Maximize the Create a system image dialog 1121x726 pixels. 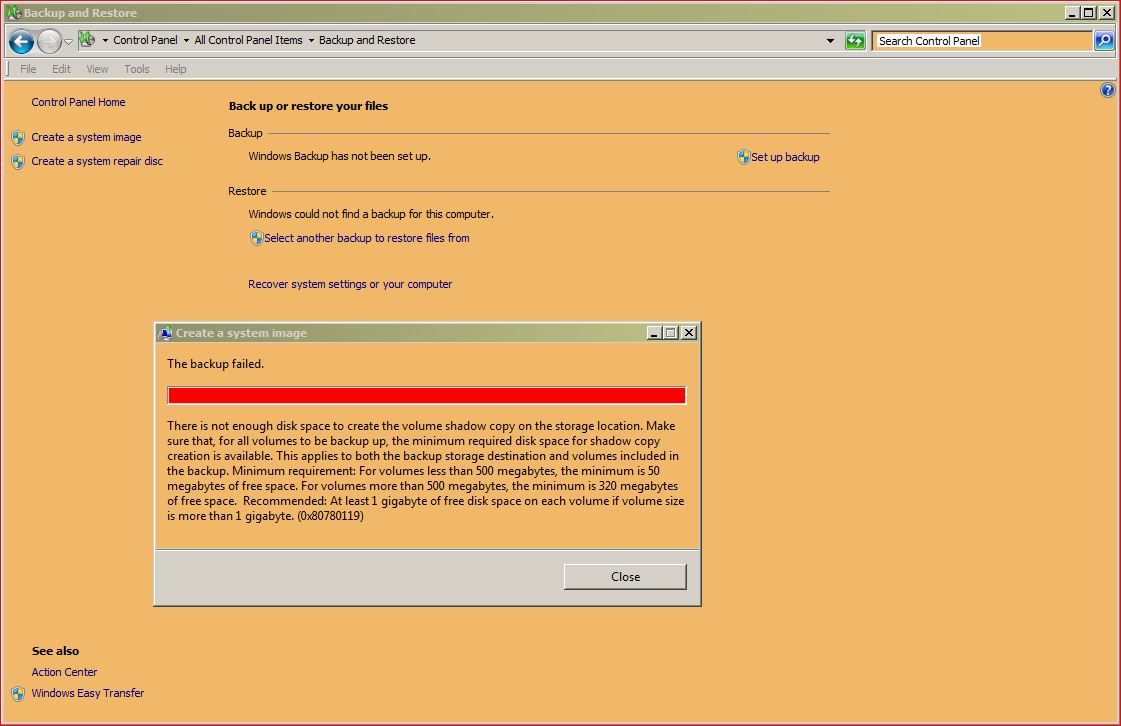pyautogui.click(x=671, y=333)
